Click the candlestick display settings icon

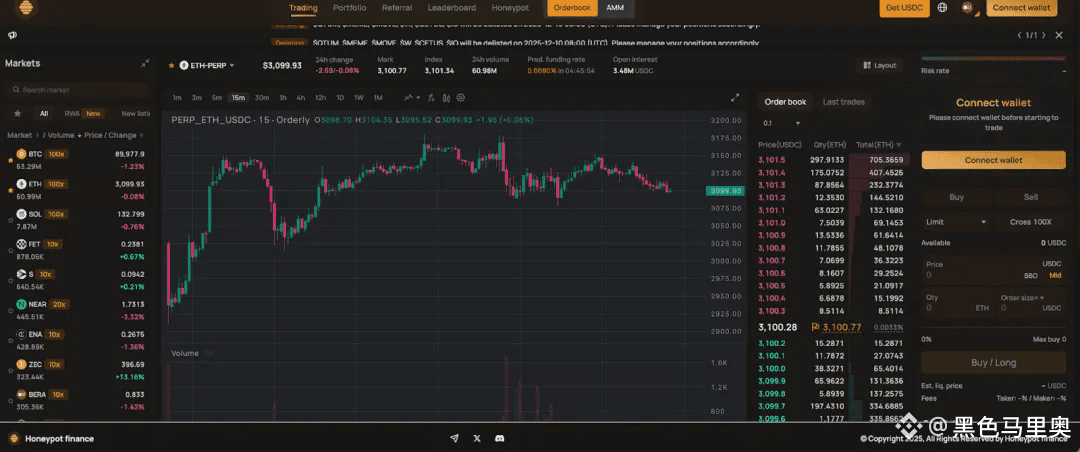(x=446, y=98)
